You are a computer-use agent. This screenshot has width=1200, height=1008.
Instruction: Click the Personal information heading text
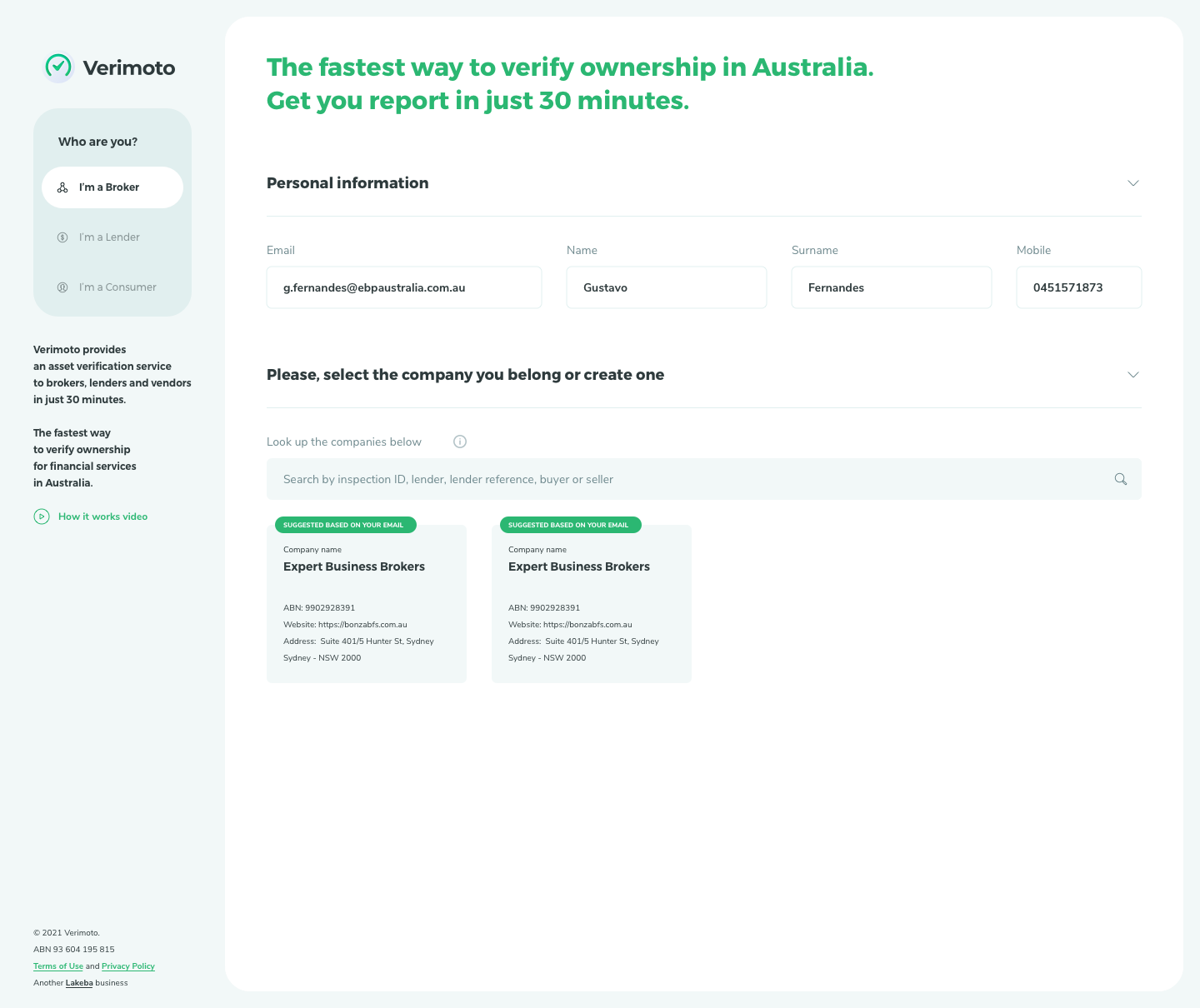tap(347, 183)
